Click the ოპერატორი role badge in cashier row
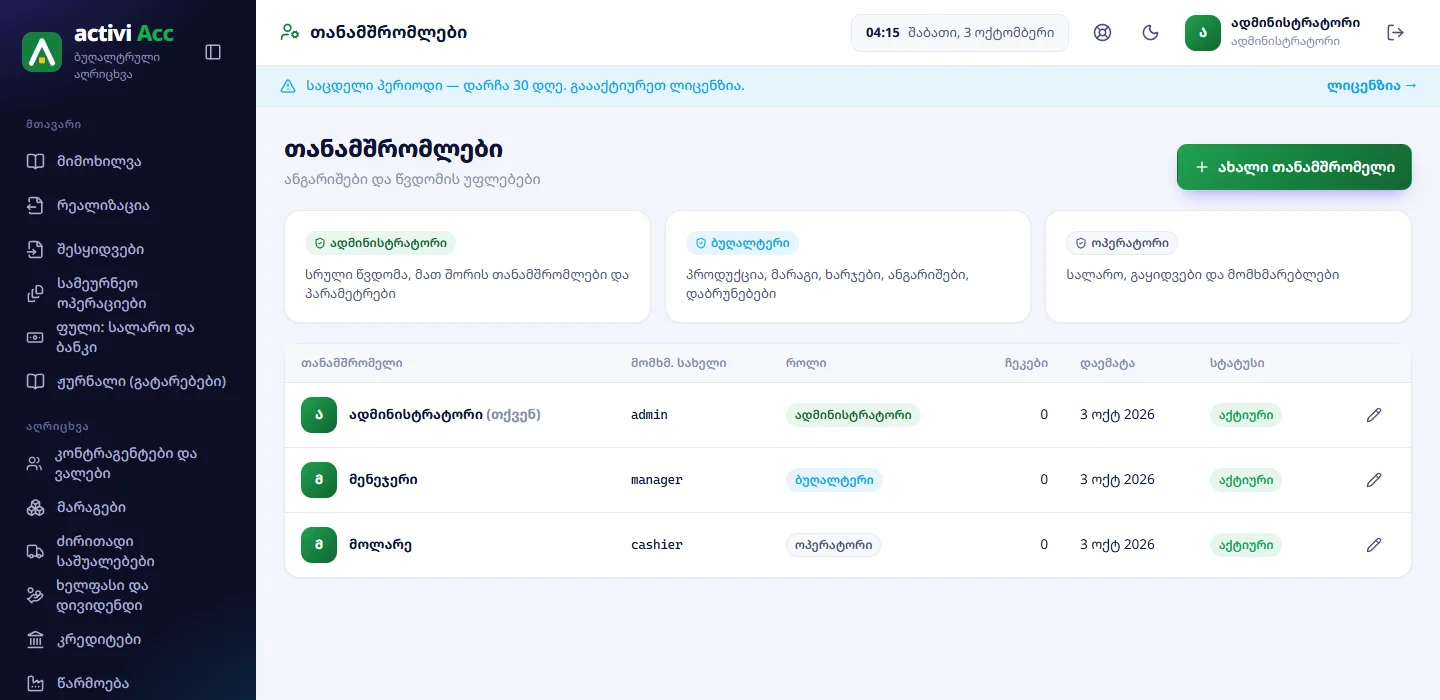The width and height of the screenshot is (1440, 700). click(833, 545)
